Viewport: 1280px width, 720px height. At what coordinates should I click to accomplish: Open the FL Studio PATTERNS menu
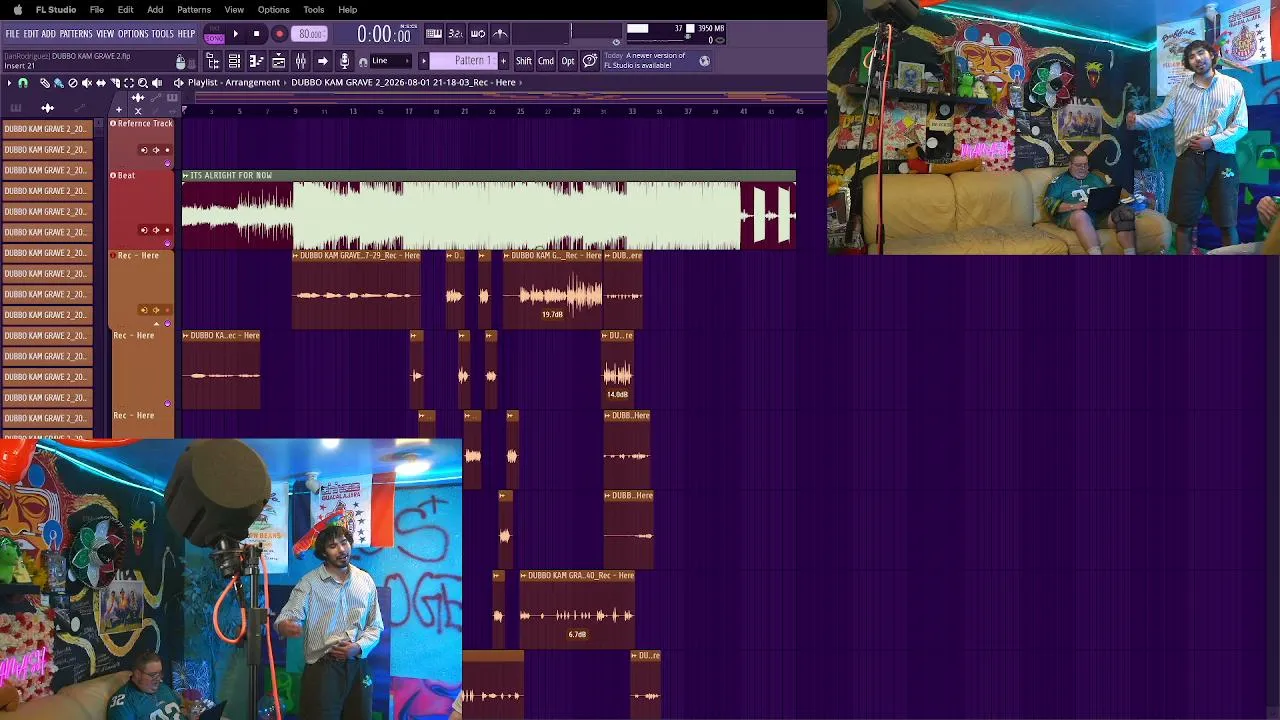pyautogui.click(x=76, y=34)
